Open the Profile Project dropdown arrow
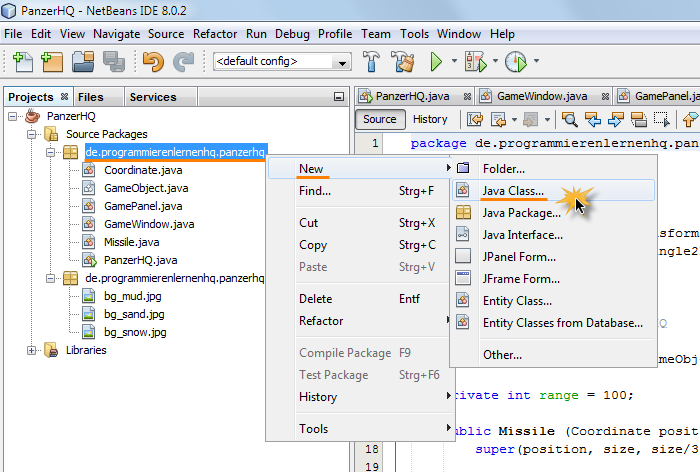This screenshot has width=700, height=472. pyautogui.click(x=536, y=61)
